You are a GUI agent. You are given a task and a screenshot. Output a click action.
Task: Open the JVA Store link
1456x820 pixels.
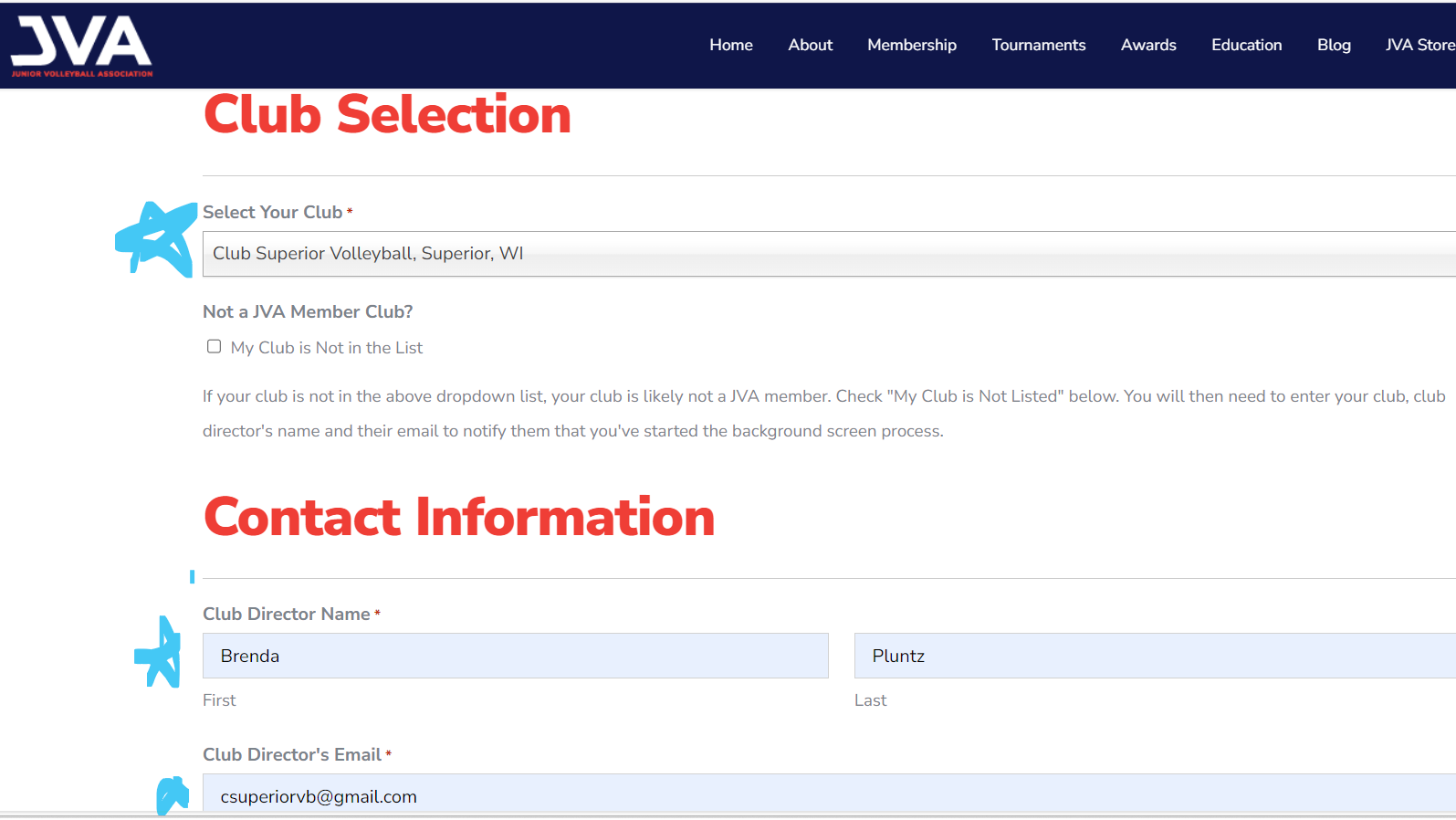pos(1420,45)
